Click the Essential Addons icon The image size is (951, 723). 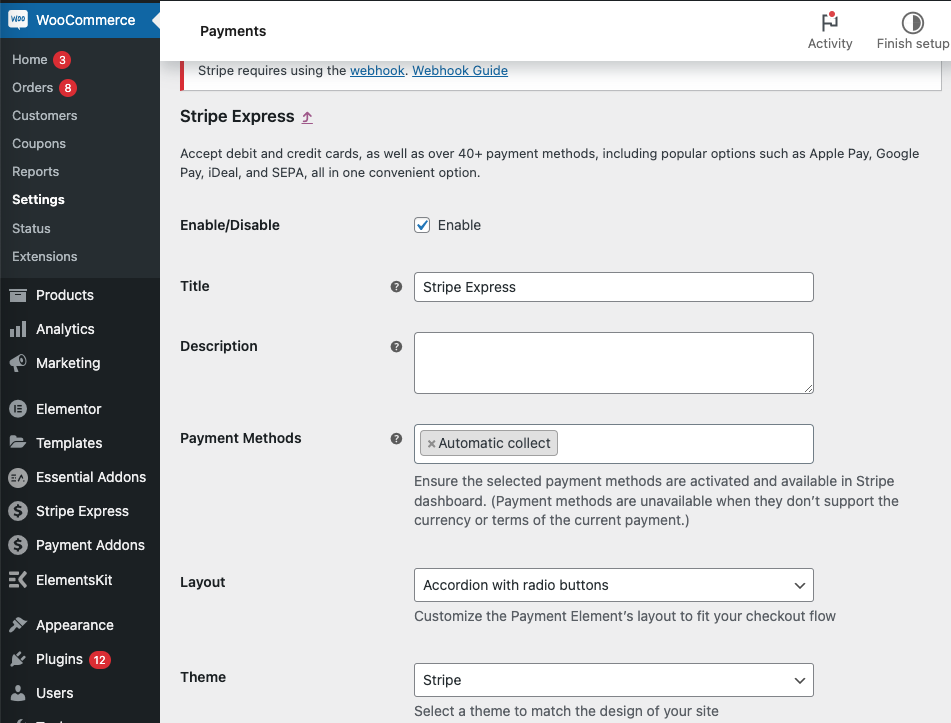point(18,477)
